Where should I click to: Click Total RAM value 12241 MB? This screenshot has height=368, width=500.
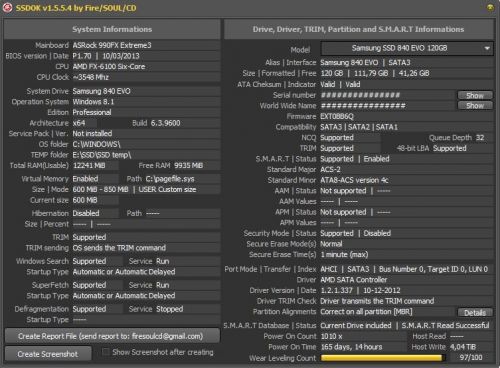(89, 166)
